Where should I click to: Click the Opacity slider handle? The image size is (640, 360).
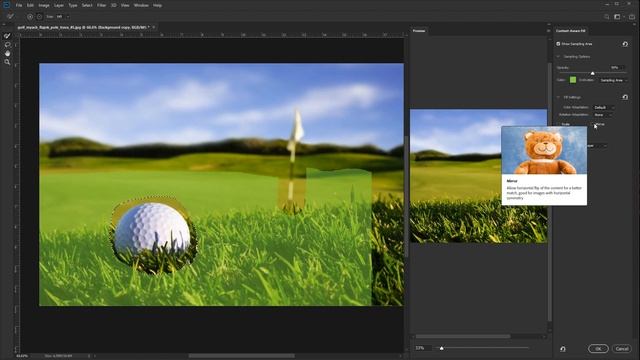coord(593,73)
